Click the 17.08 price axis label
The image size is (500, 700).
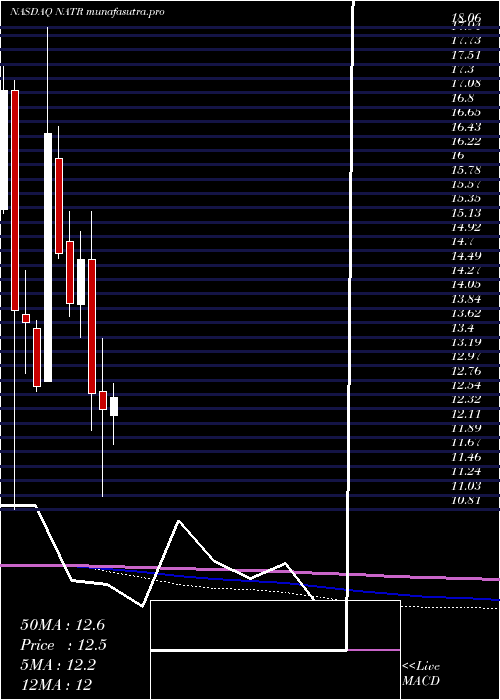click(x=466, y=83)
